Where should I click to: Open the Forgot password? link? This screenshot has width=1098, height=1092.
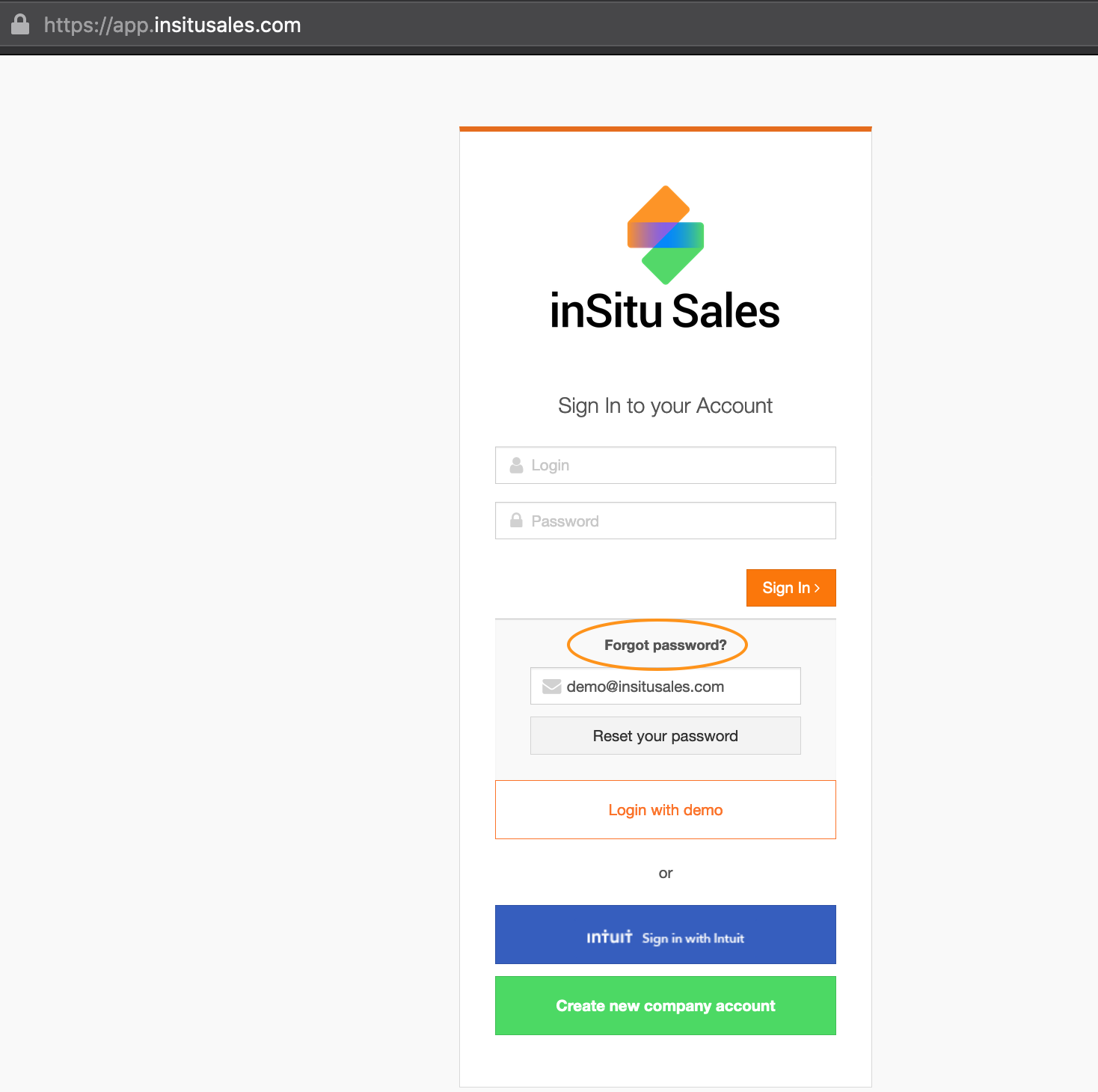pyautogui.click(x=665, y=645)
